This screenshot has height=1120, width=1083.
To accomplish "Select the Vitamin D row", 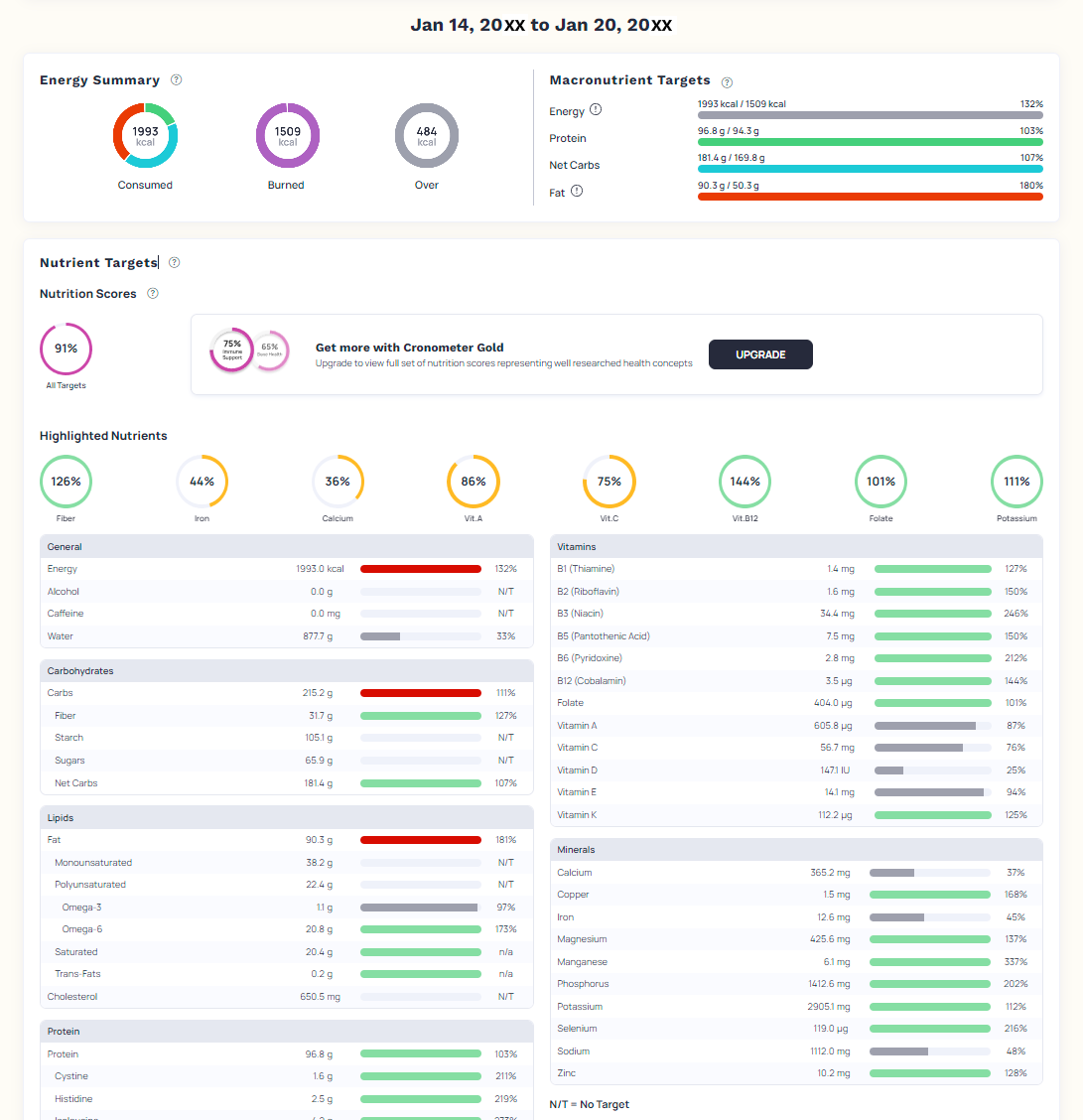I will tap(796, 770).
